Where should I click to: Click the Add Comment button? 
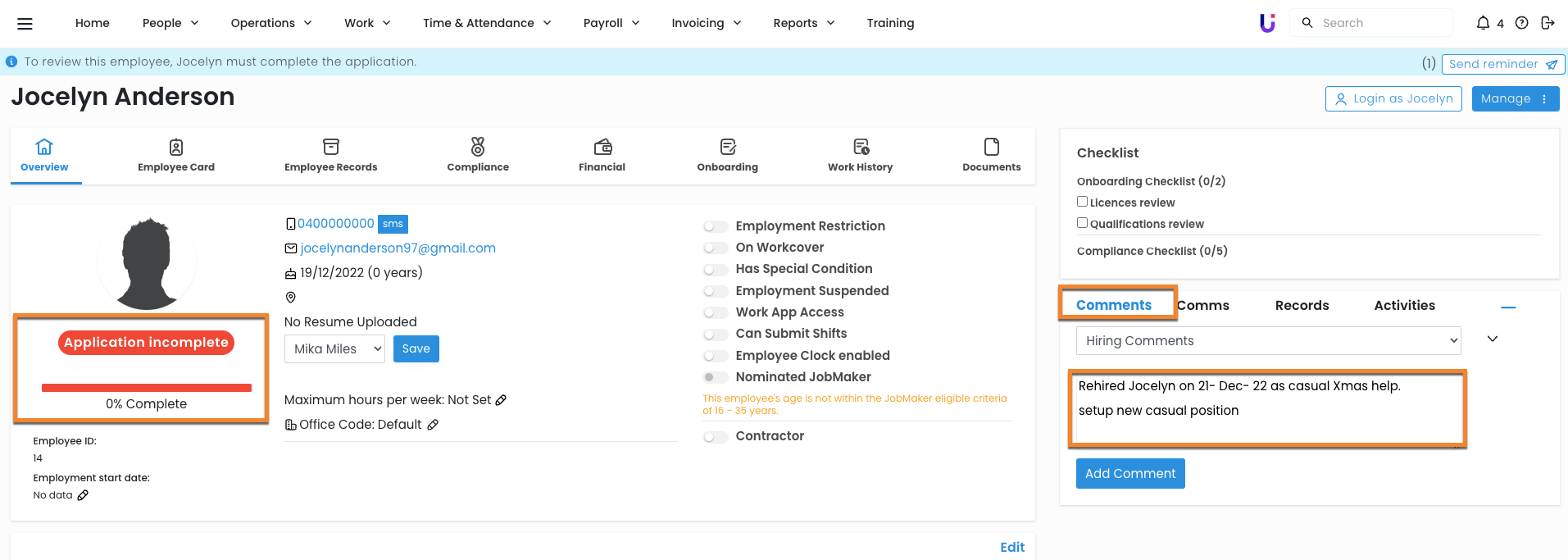point(1129,474)
